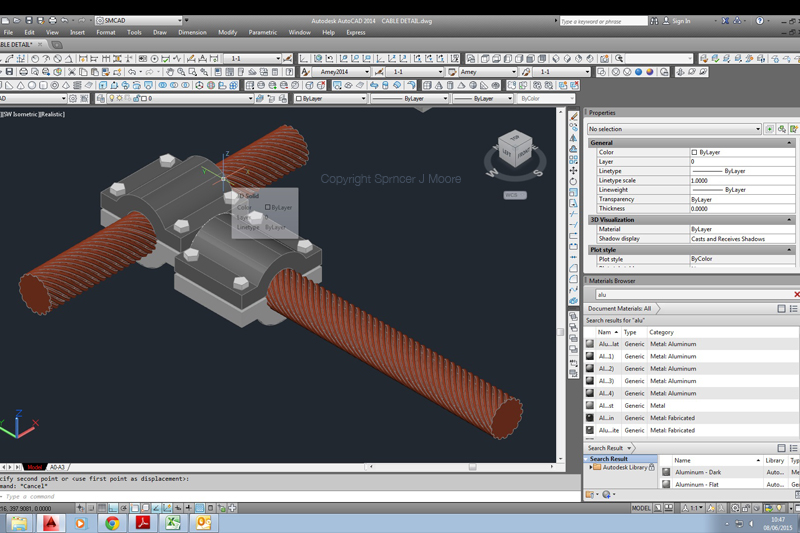
Task: Click the Aluminum - Dark material thumbnail
Action: pos(666,471)
